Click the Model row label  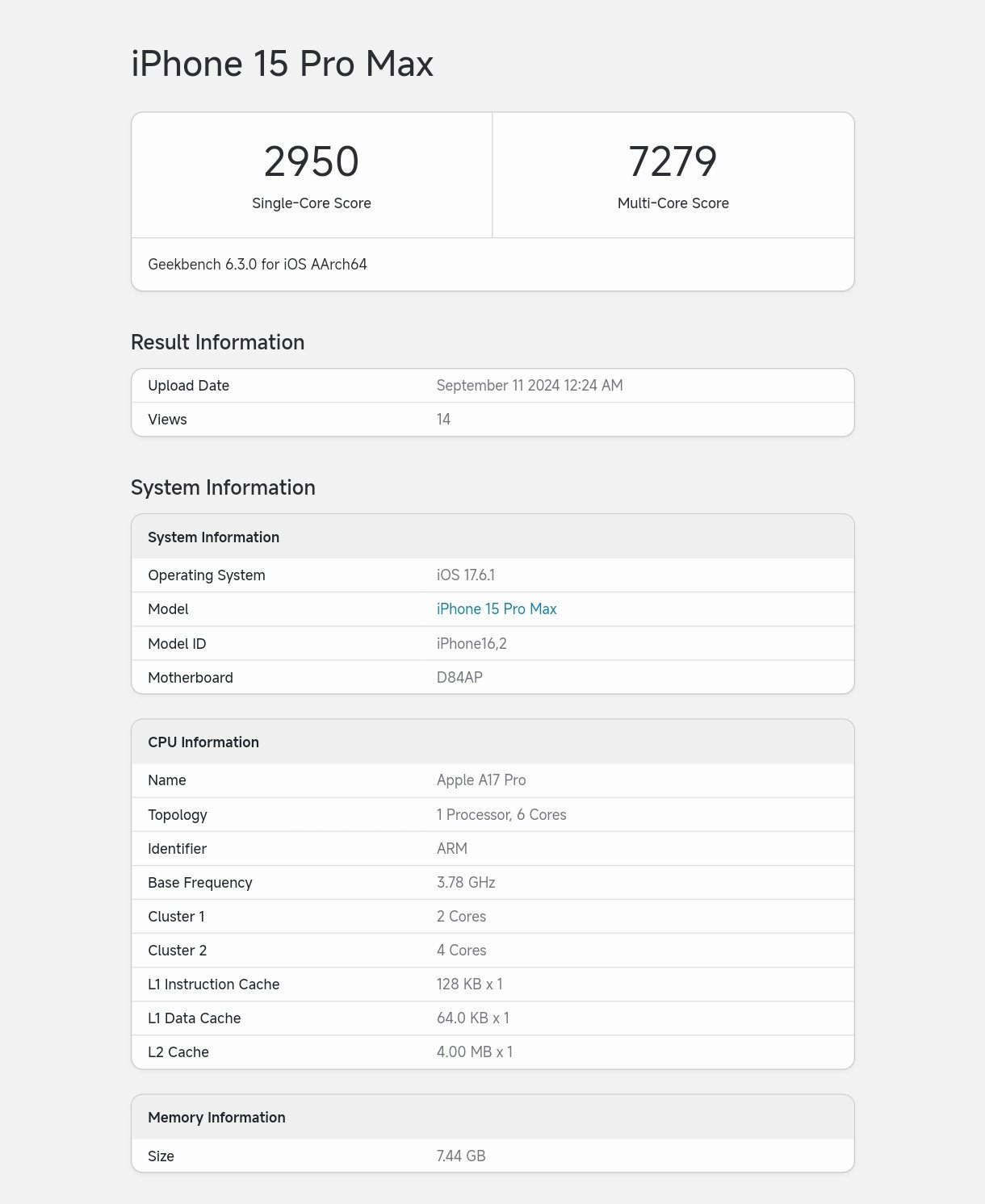[x=168, y=609]
